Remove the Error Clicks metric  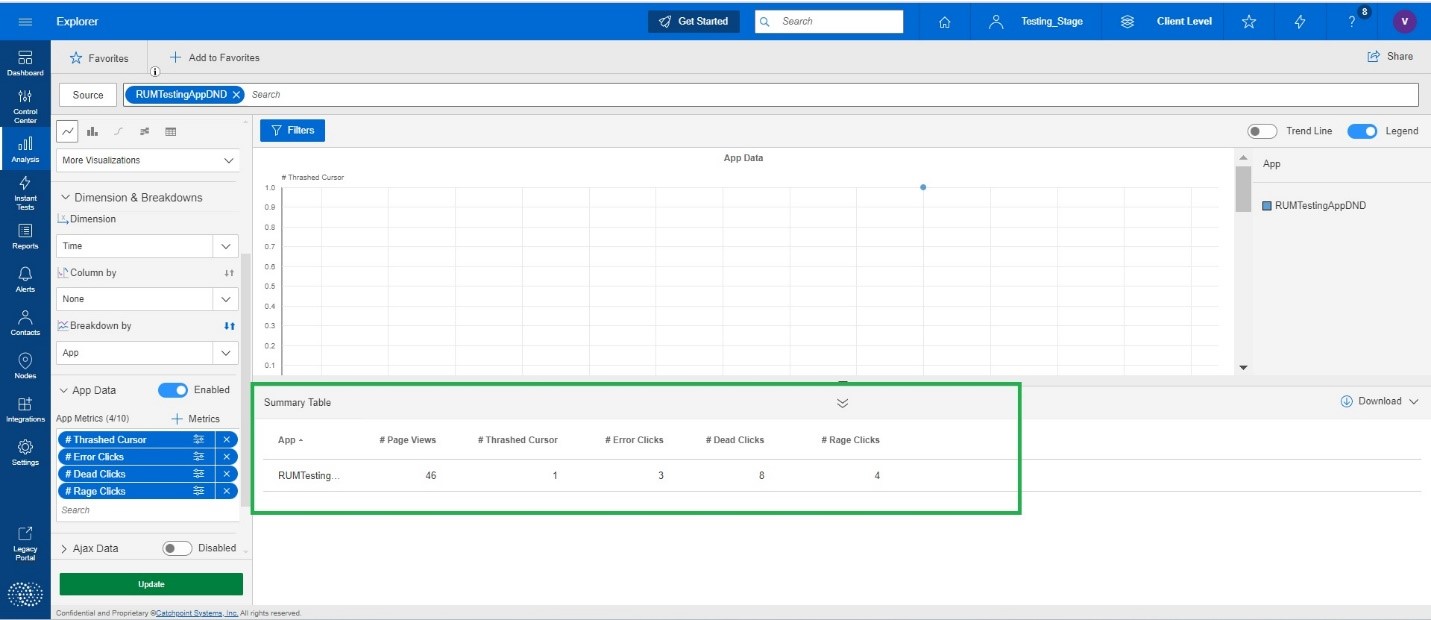[227, 457]
